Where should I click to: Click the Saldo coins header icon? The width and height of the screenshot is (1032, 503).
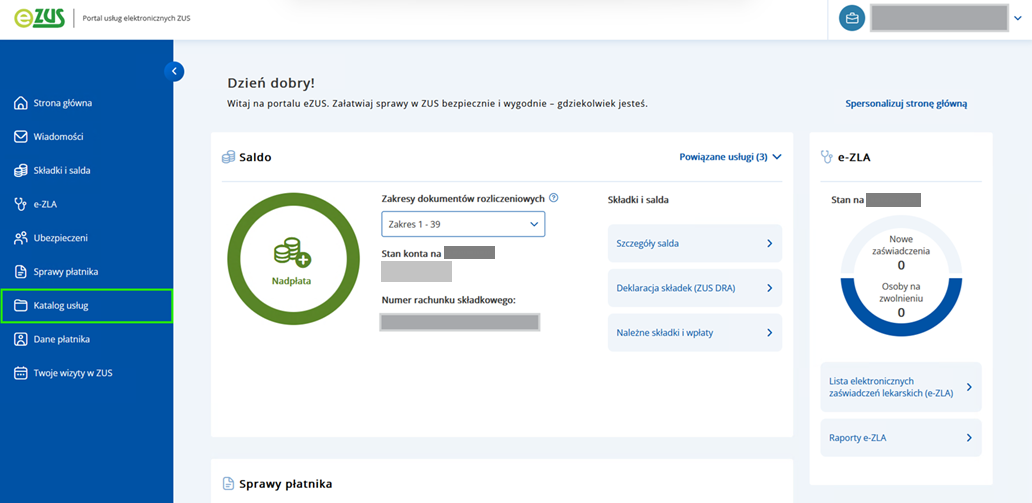(x=228, y=157)
